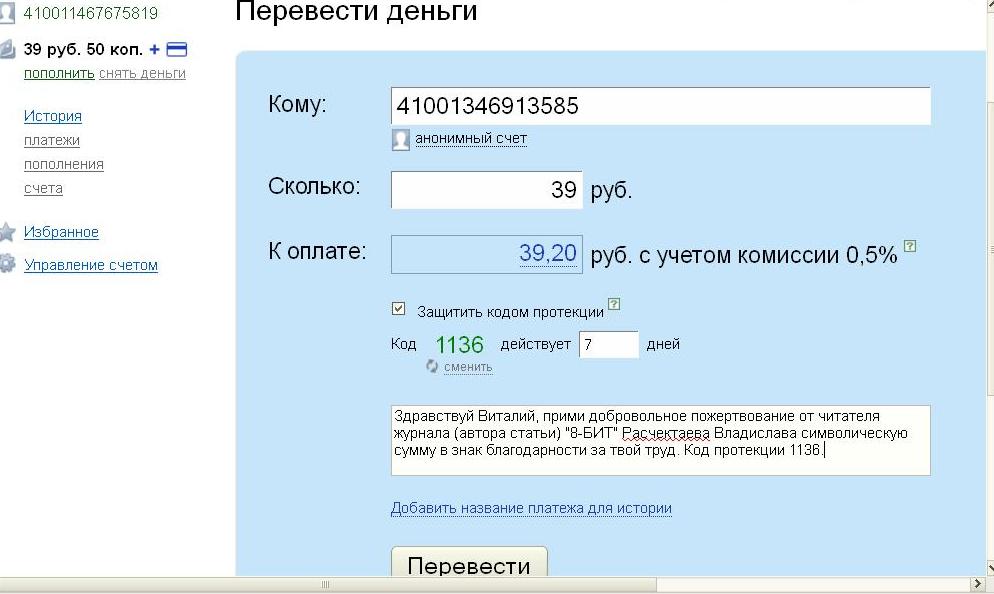Open the пополнить link
994x594 pixels.
pyautogui.click(x=59, y=74)
